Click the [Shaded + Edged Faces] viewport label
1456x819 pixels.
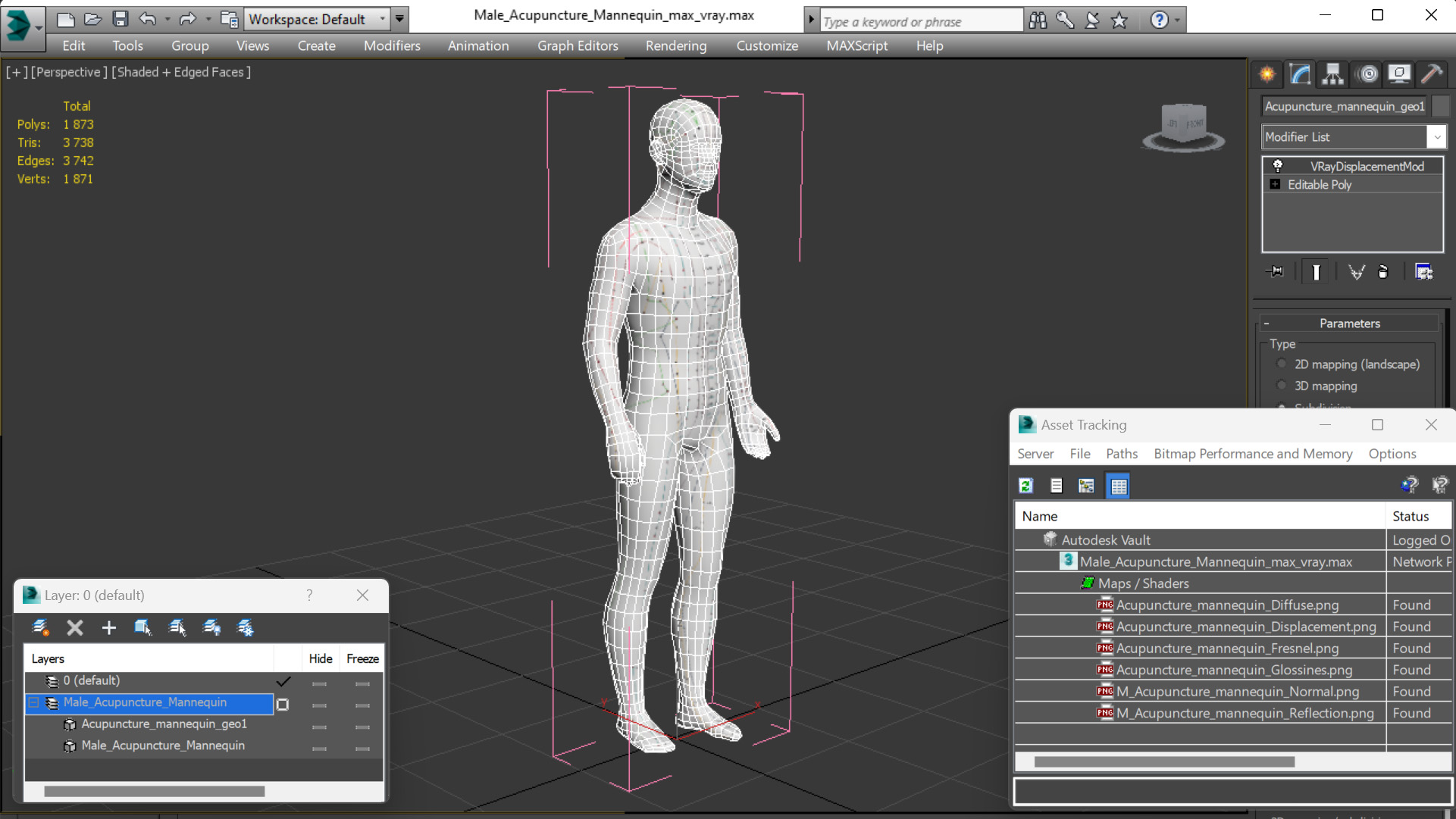pyautogui.click(x=181, y=72)
